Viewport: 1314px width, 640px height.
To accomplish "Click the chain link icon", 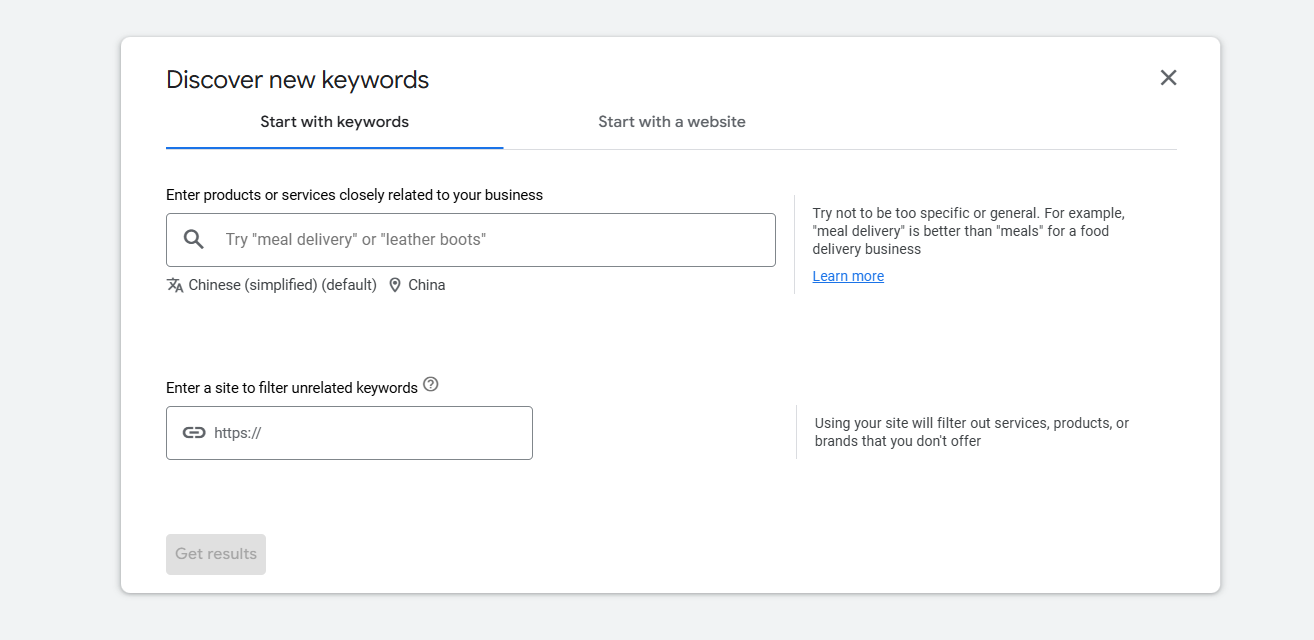I will [x=194, y=433].
